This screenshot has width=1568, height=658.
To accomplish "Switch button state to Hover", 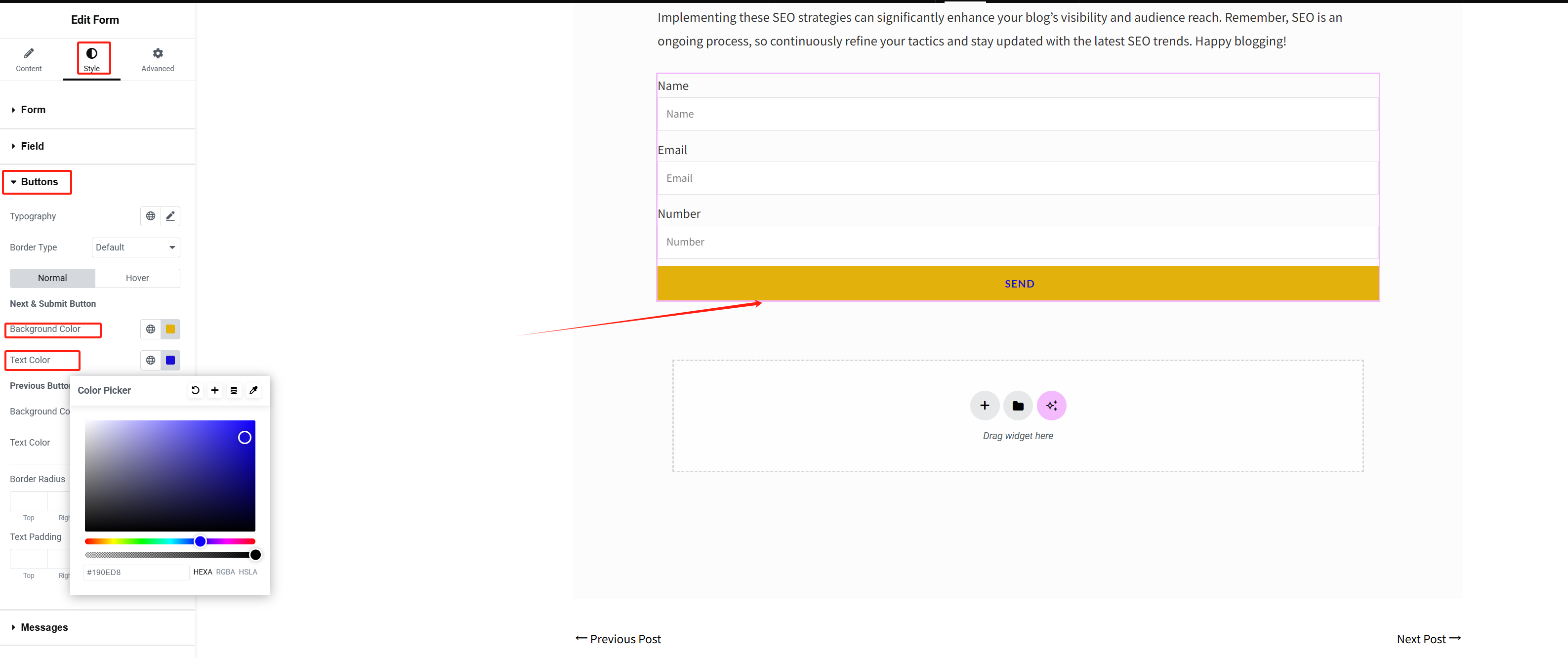I will click(x=137, y=278).
